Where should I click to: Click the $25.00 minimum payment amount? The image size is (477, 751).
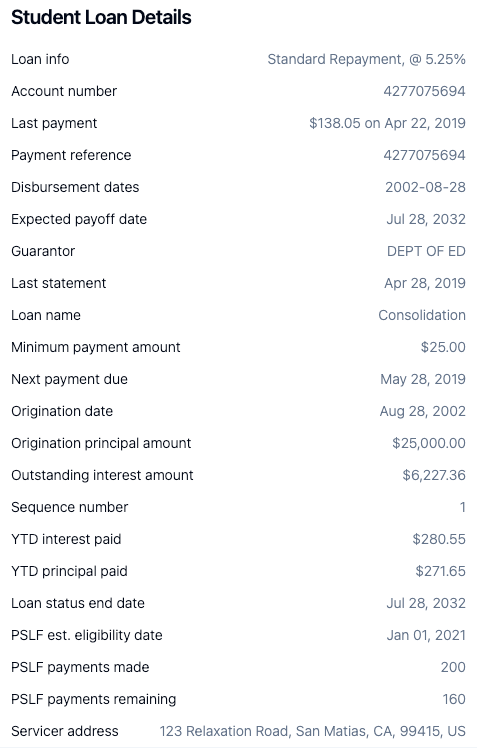(443, 347)
